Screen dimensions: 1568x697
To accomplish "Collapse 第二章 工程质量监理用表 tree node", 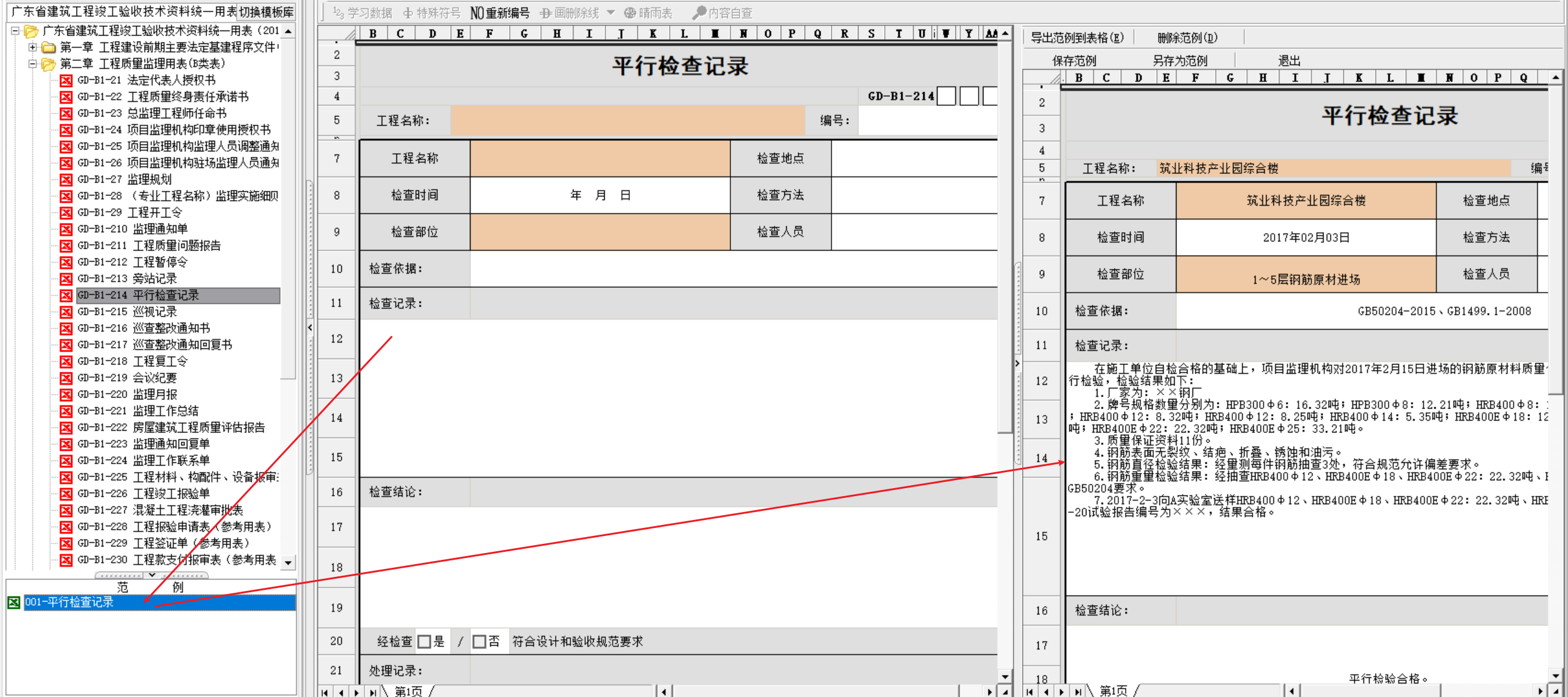I will (32, 64).
